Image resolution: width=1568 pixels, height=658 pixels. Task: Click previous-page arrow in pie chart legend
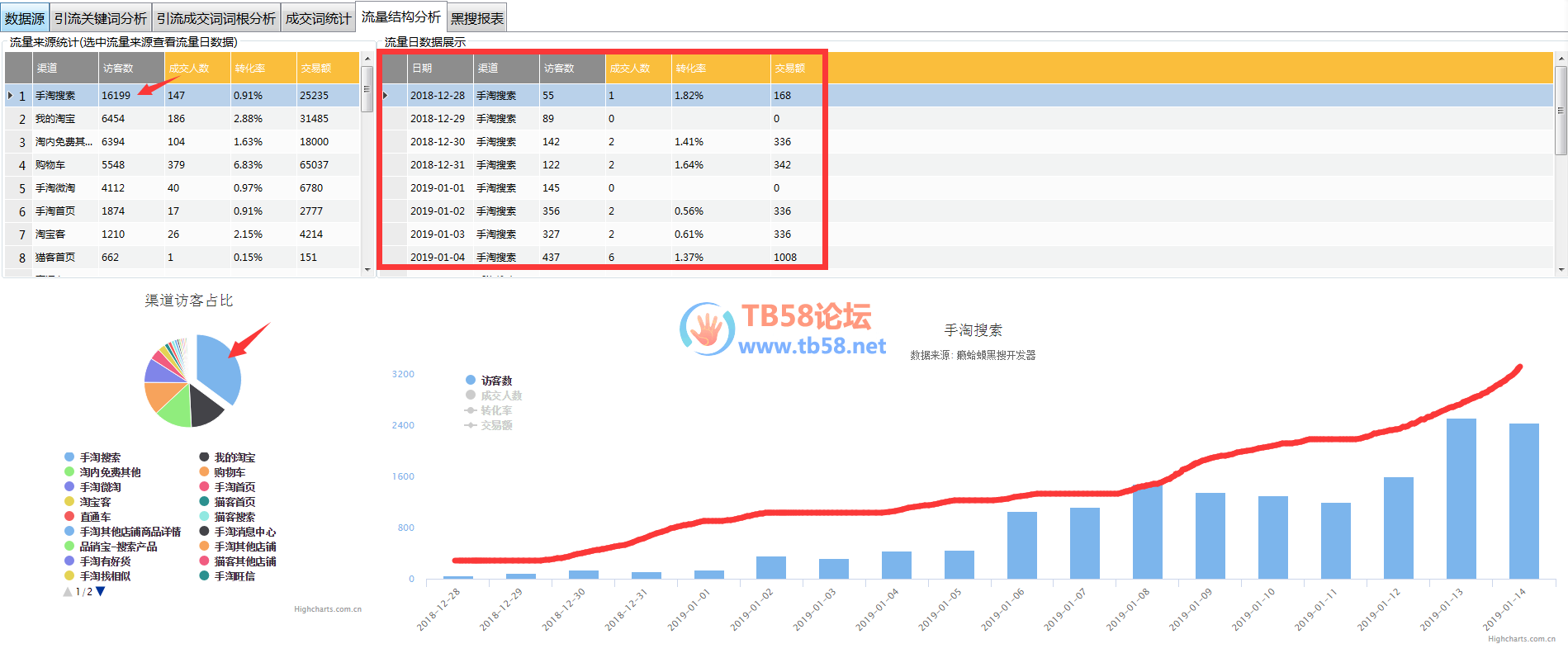tap(68, 591)
